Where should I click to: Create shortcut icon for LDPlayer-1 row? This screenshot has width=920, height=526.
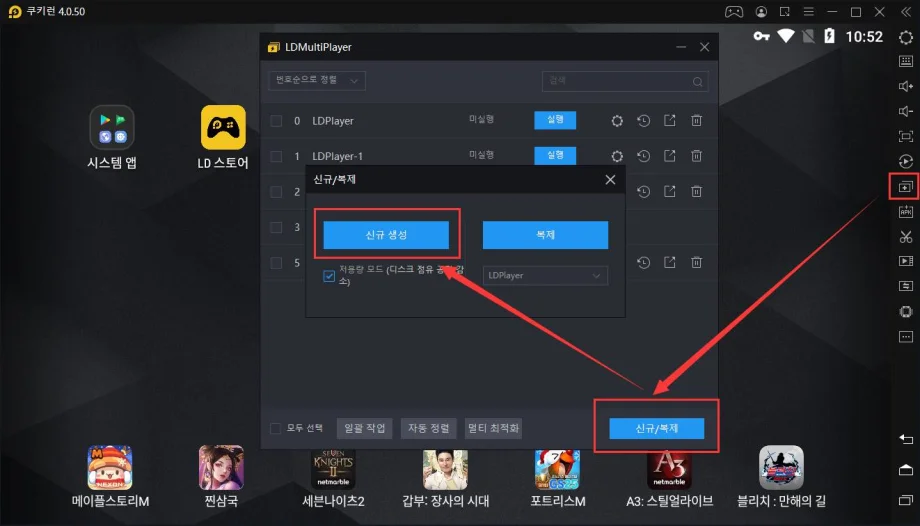669,156
